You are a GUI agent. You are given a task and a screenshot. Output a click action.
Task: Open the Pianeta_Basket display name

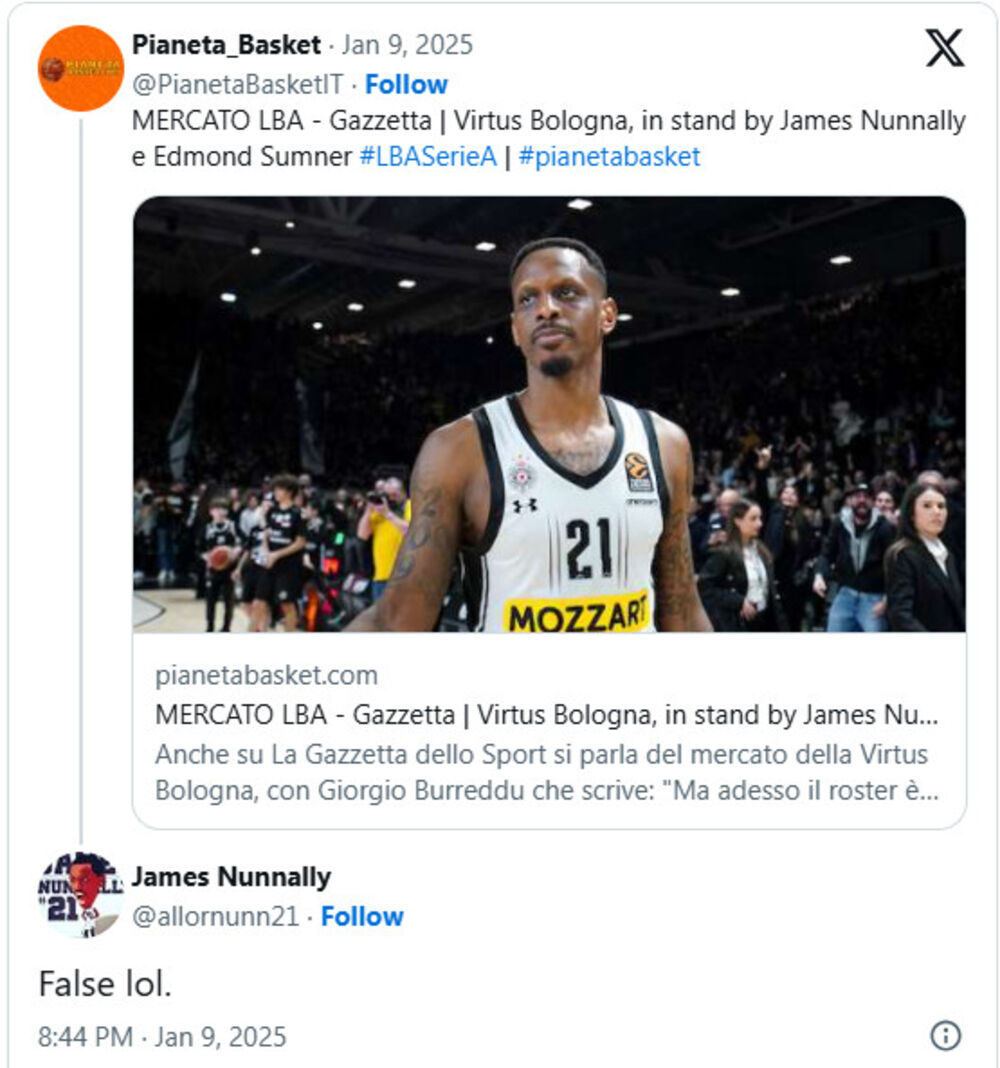(226, 45)
